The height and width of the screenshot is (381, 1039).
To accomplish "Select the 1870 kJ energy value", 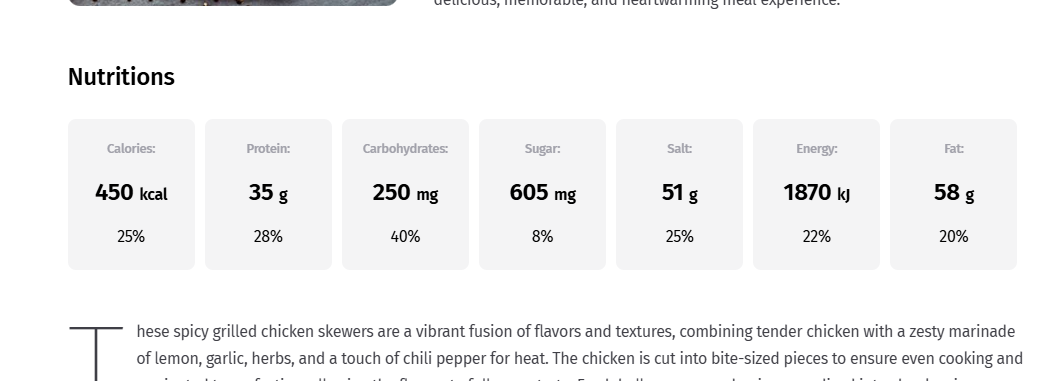I will [816, 193].
